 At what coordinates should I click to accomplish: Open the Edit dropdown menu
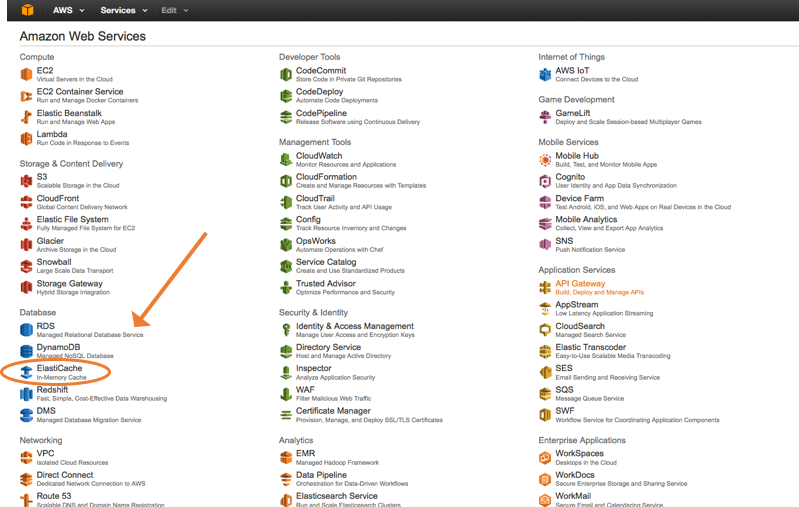point(175,10)
